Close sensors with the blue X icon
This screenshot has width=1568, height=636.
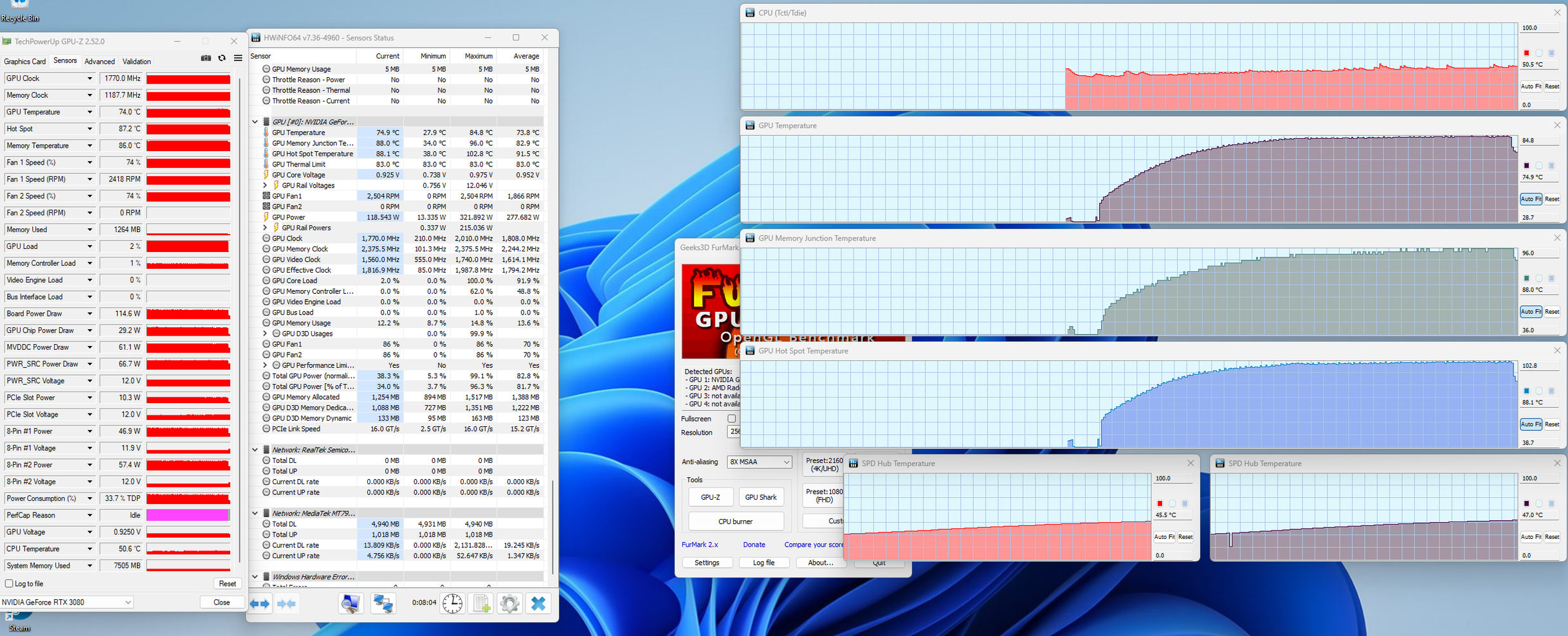538,603
